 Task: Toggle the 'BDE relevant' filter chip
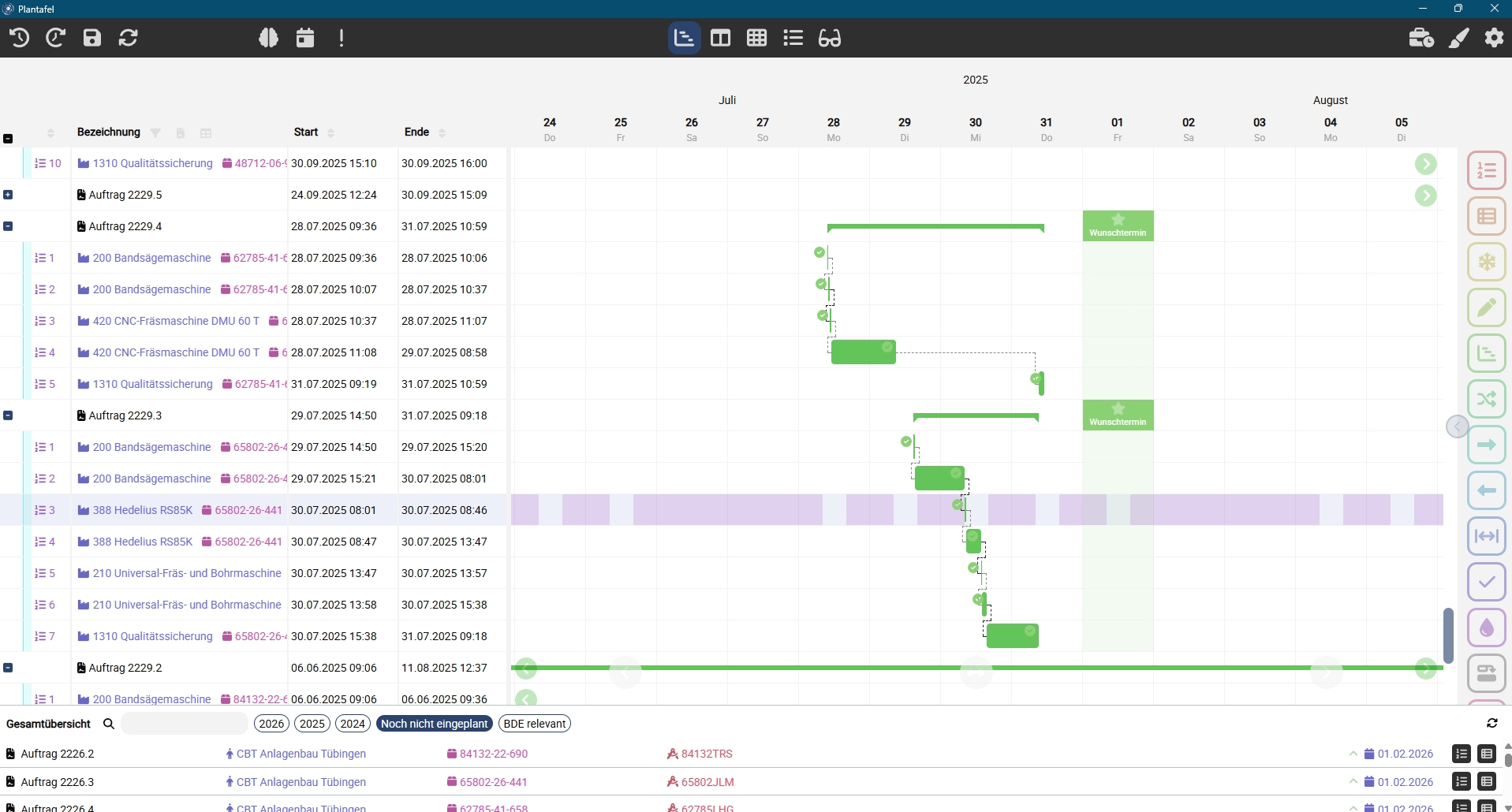535,724
